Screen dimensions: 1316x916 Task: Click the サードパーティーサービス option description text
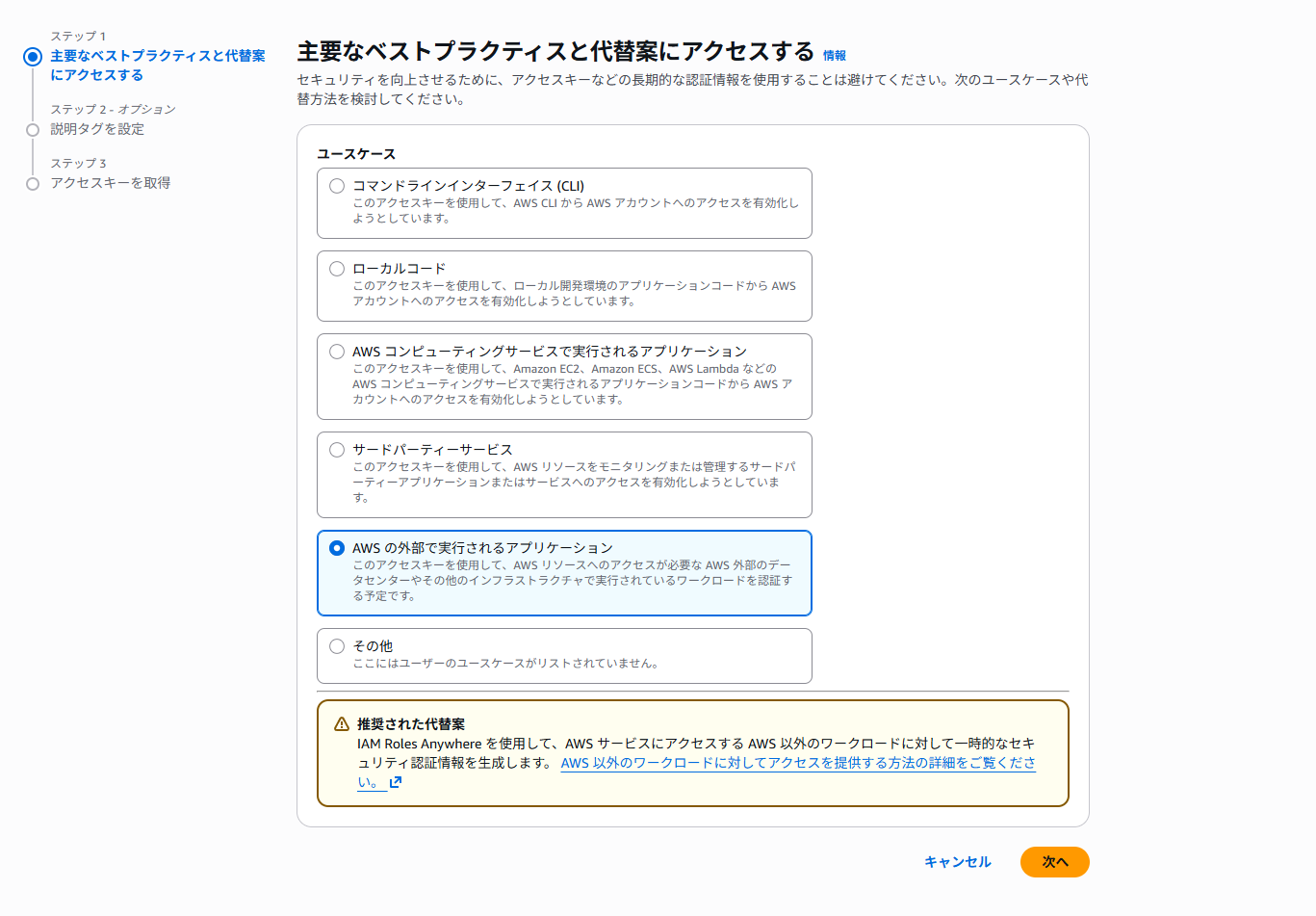[574, 482]
